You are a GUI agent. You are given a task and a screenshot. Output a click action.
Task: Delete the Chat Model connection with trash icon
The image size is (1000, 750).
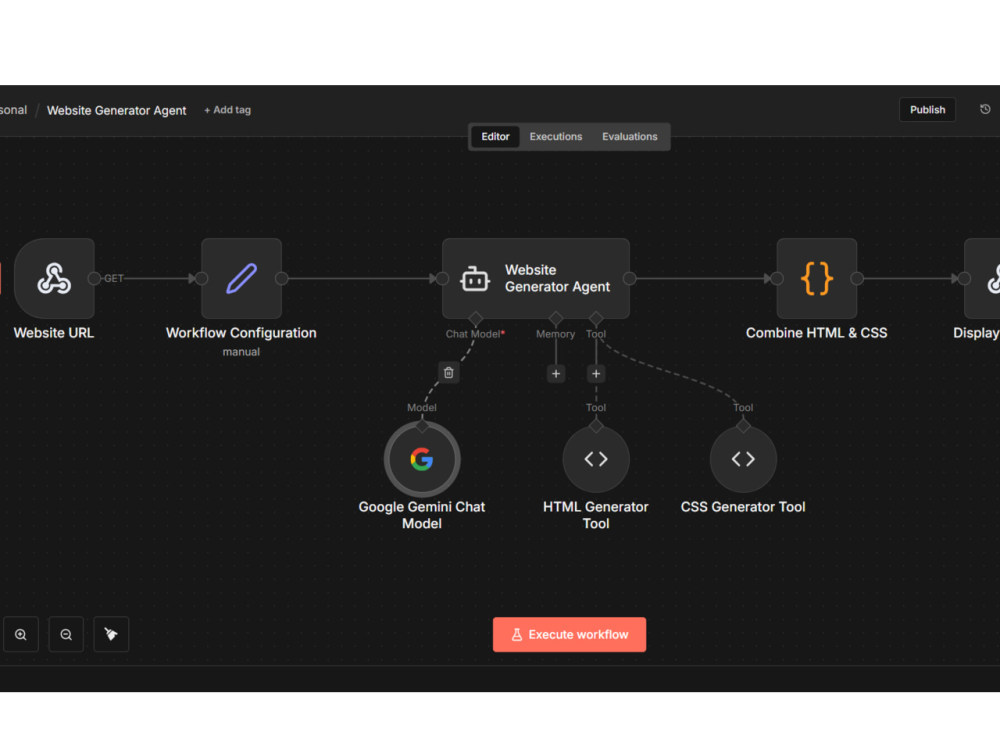point(448,372)
